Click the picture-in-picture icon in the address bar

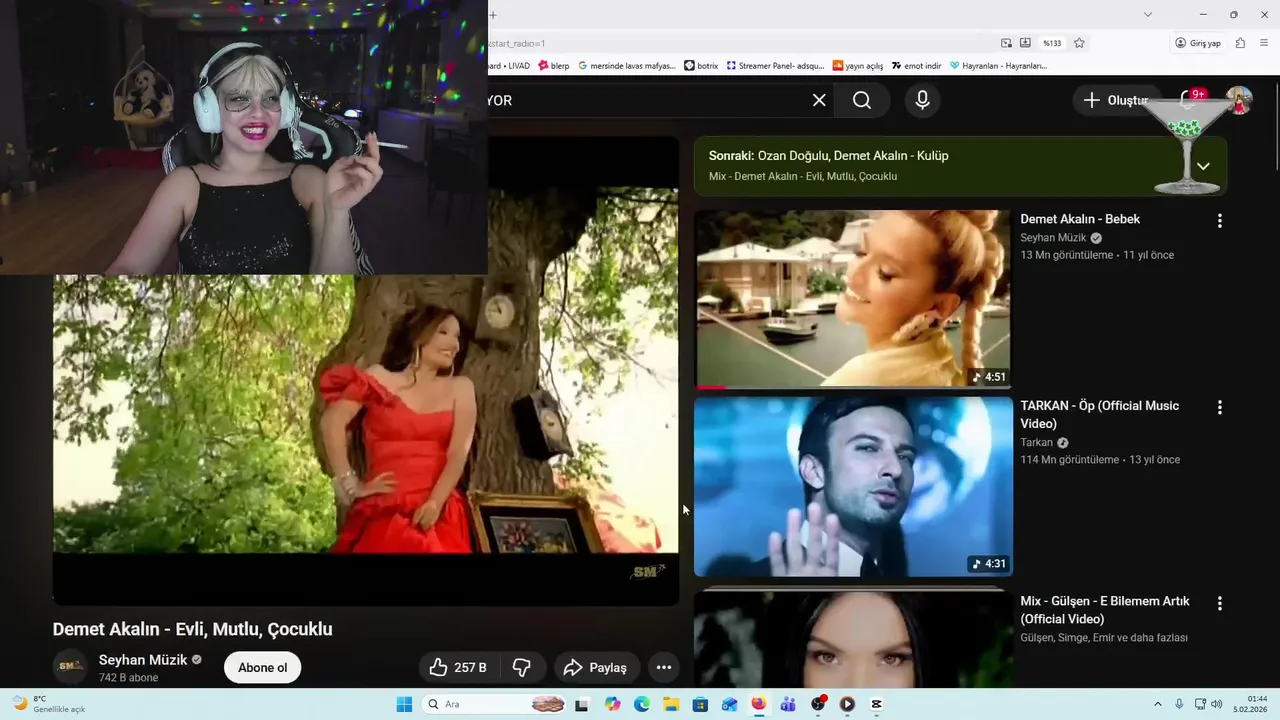tap(1006, 43)
